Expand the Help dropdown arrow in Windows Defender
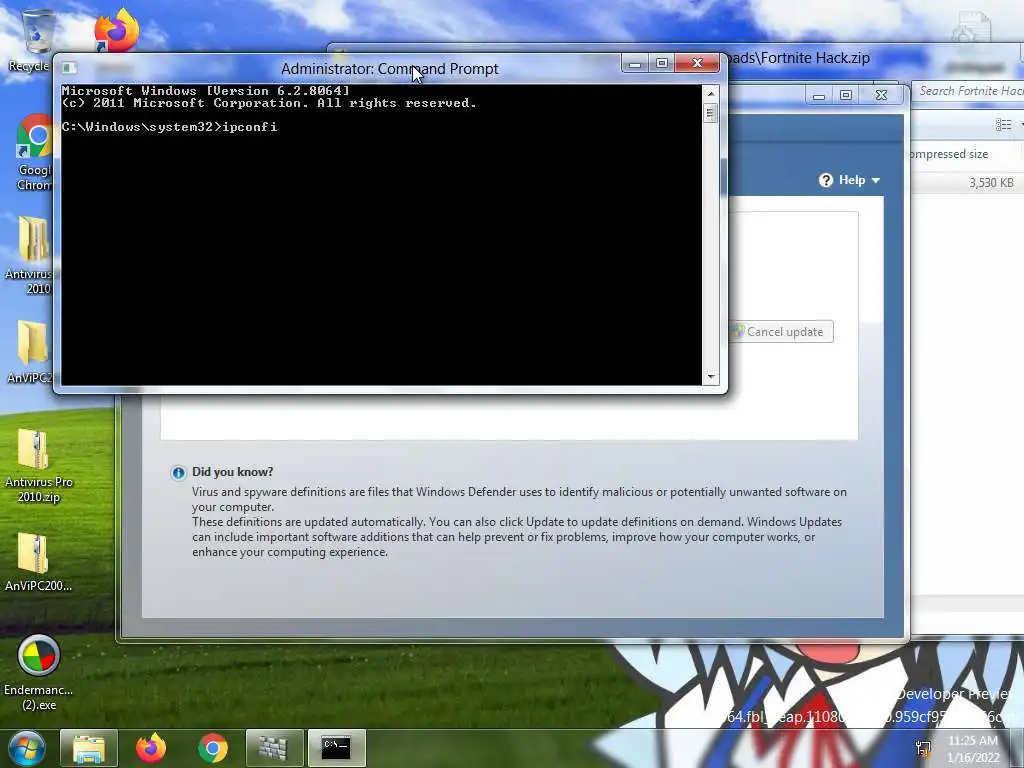 (x=876, y=180)
